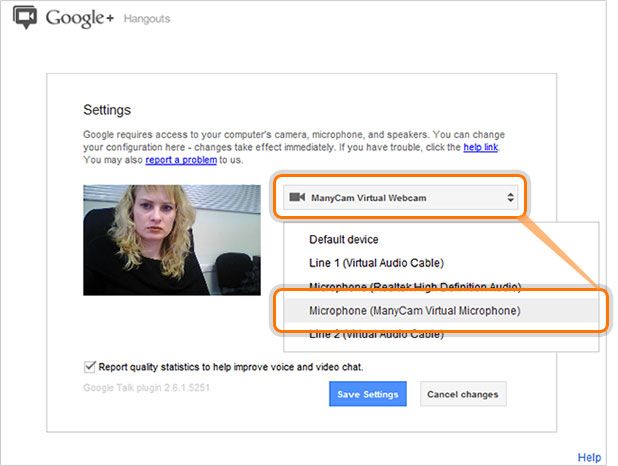The image size is (618, 466).
Task: Click the up-down arrows on the webcam selector
Action: 510,197
